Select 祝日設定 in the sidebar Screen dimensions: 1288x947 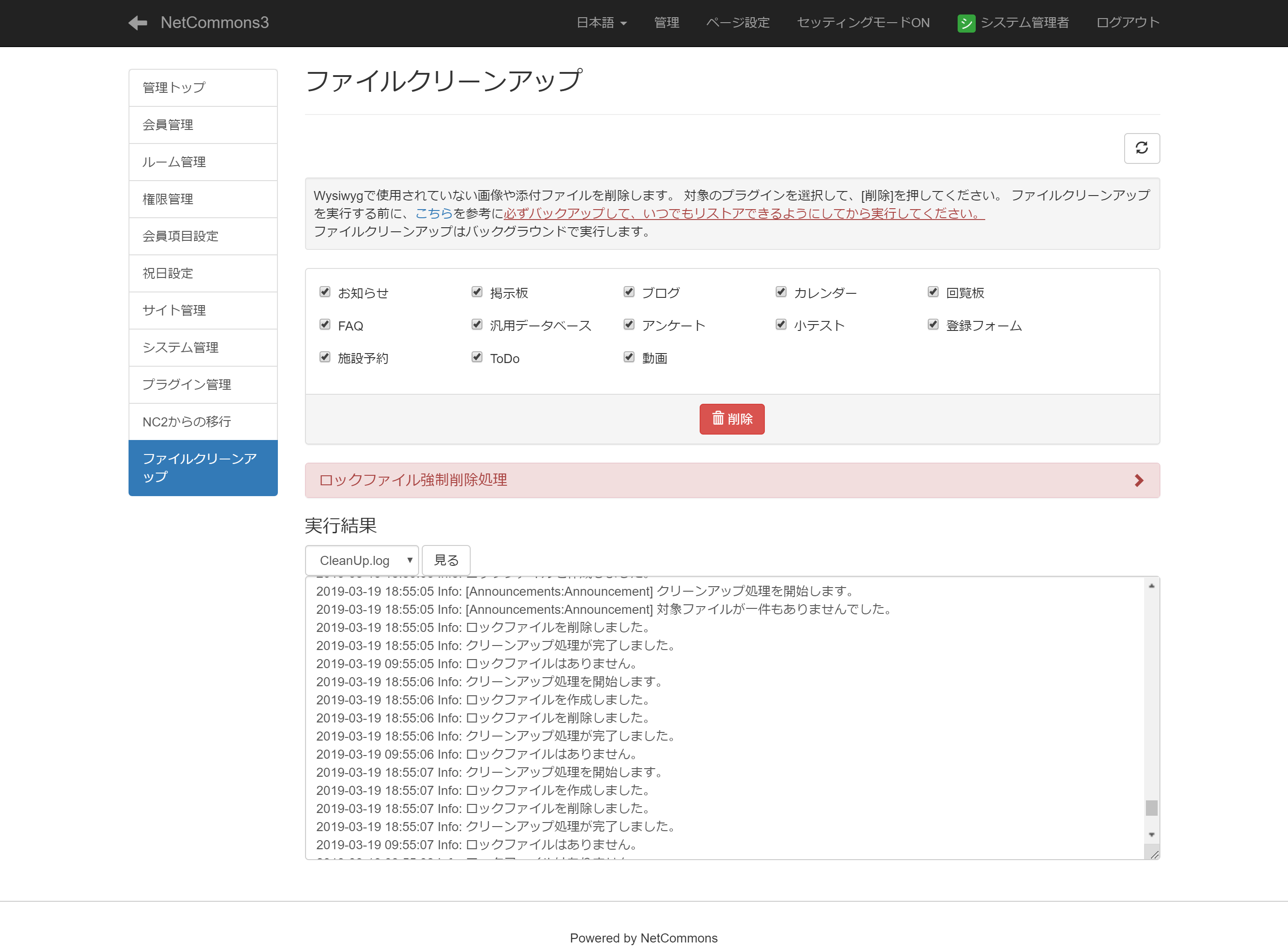coord(203,273)
